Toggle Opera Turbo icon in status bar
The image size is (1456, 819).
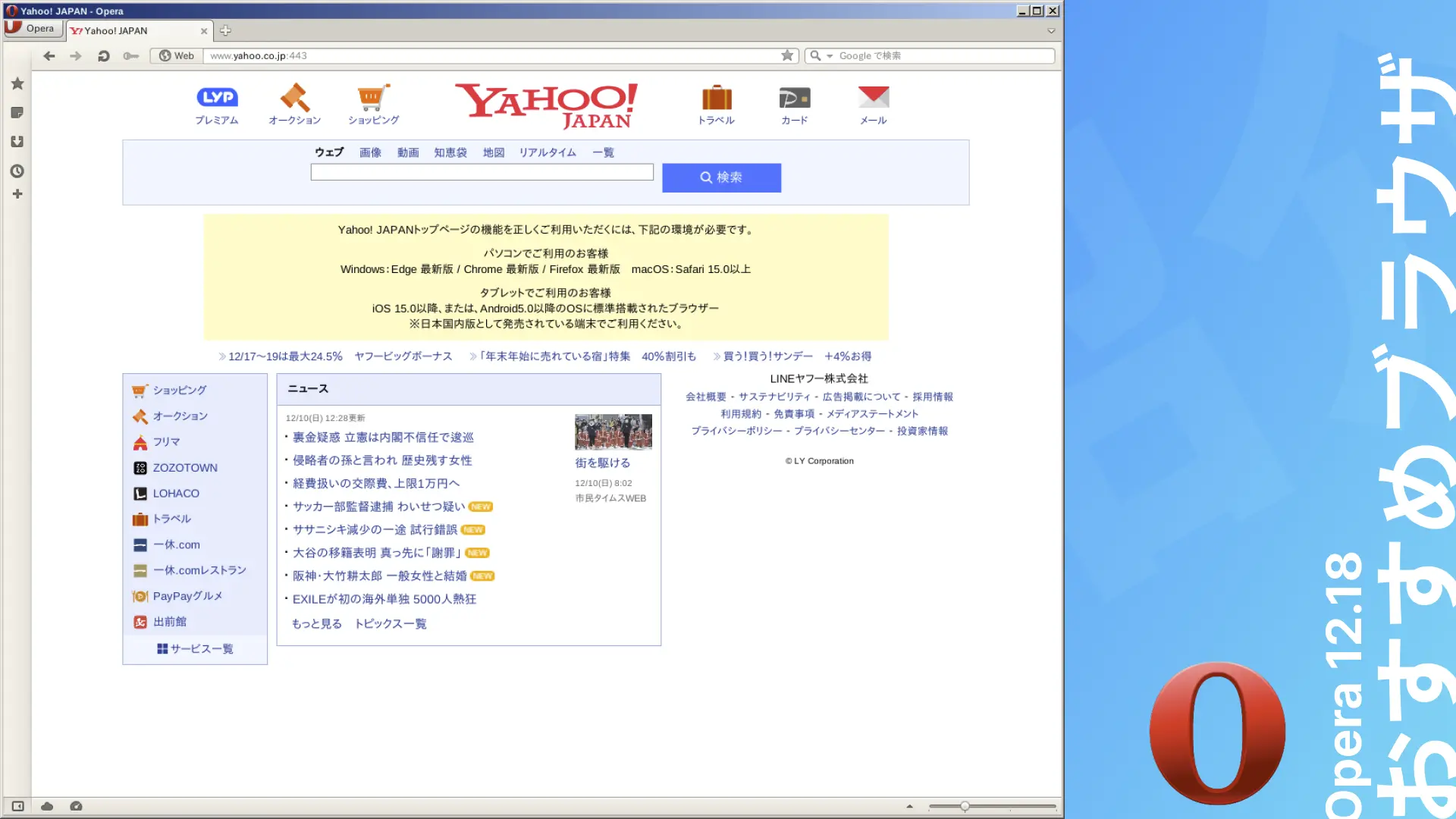(x=76, y=806)
